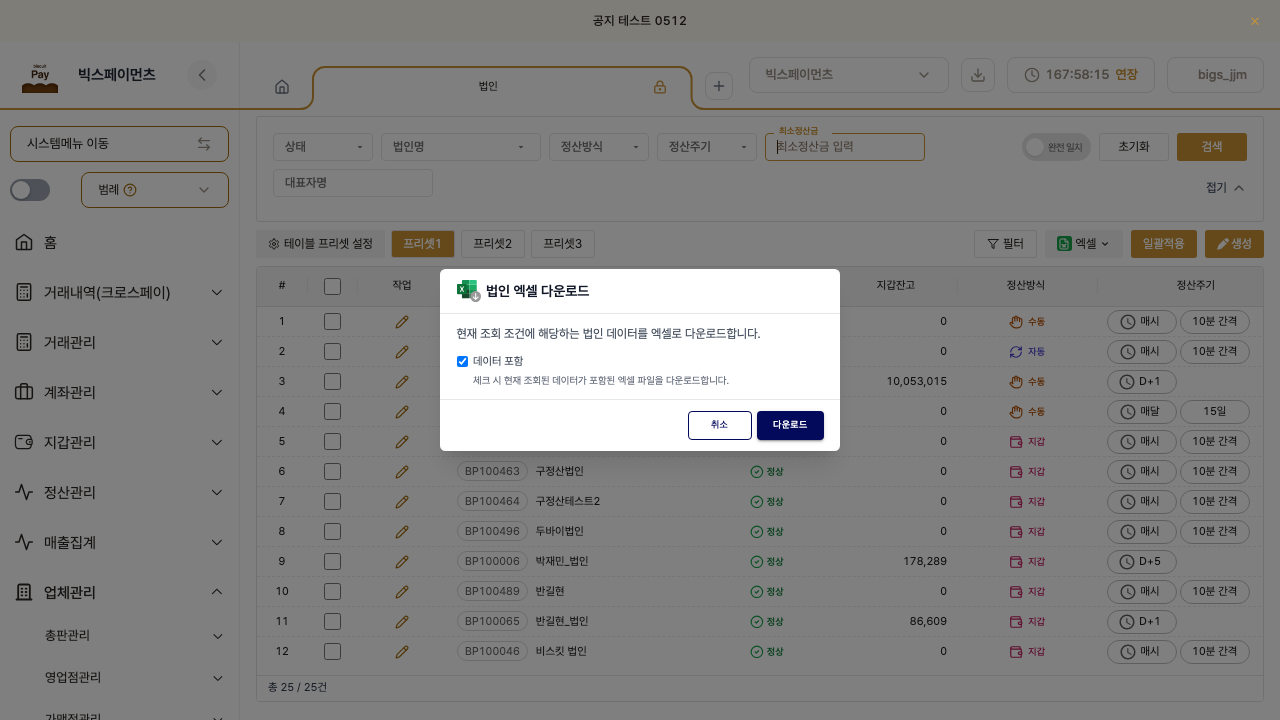The image size is (1280, 720).
Task: Click edit pencil icon in row 12
Action: click(402, 651)
